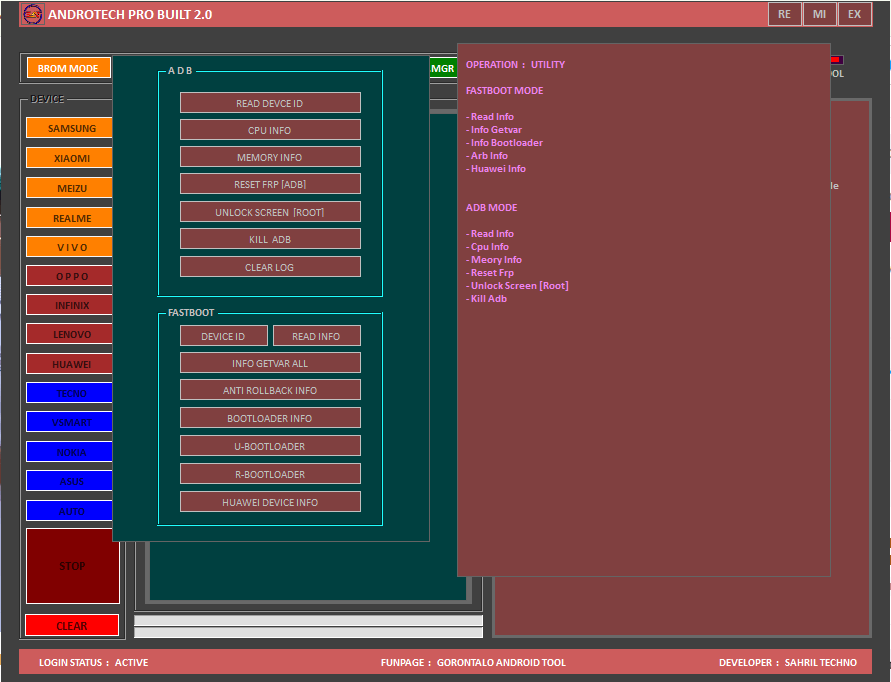Select OPPO device brand

[x=71, y=275]
